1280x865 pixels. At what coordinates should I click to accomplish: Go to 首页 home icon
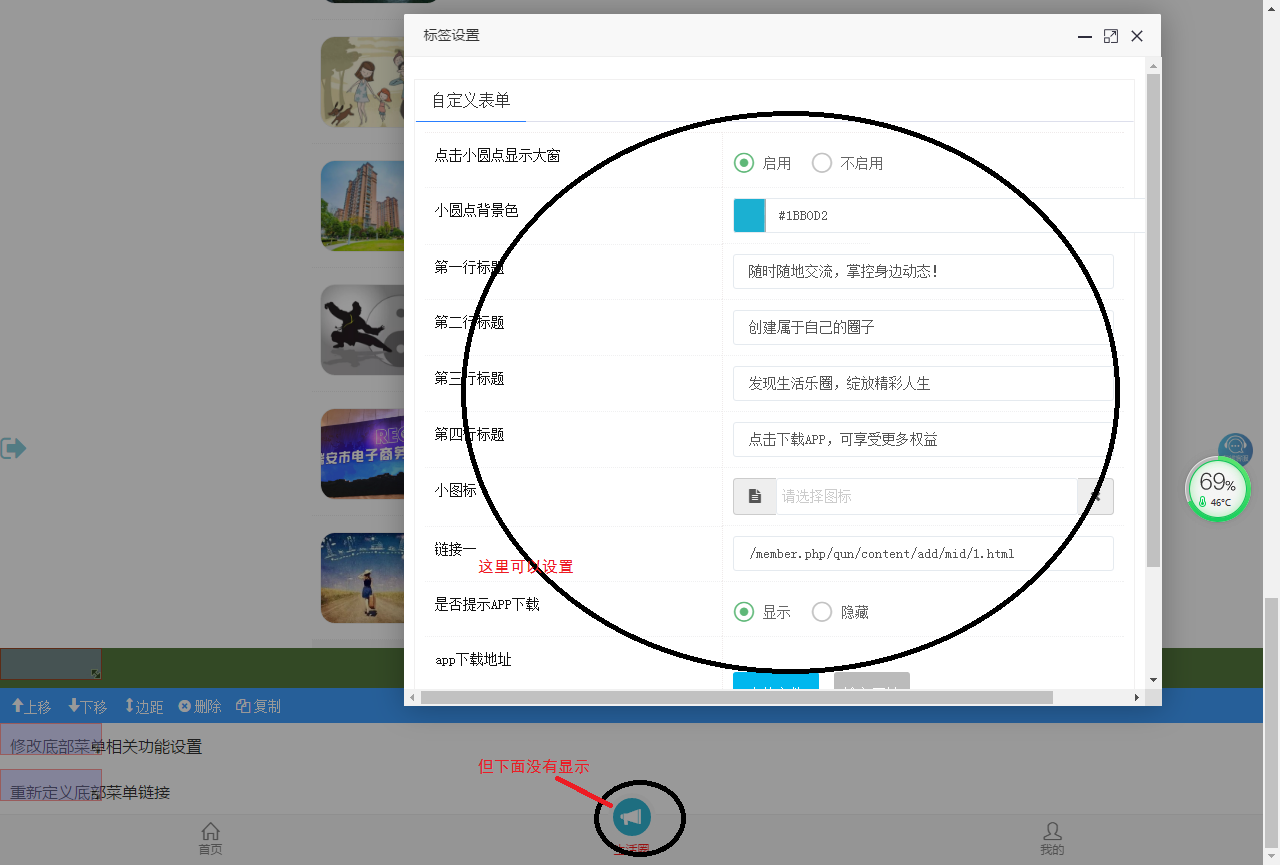click(x=210, y=832)
